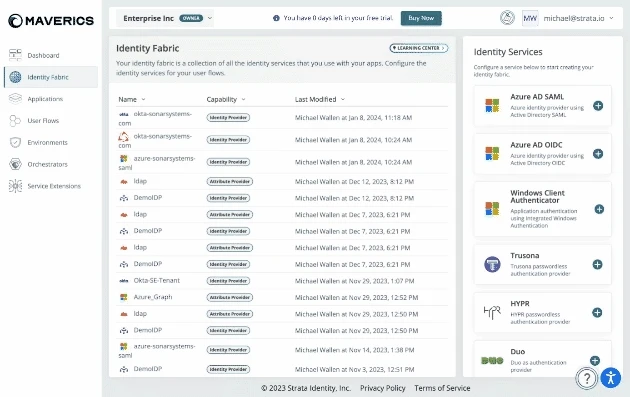The image size is (630, 397).
Task: Click the MW user avatar
Action: (530, 18)
